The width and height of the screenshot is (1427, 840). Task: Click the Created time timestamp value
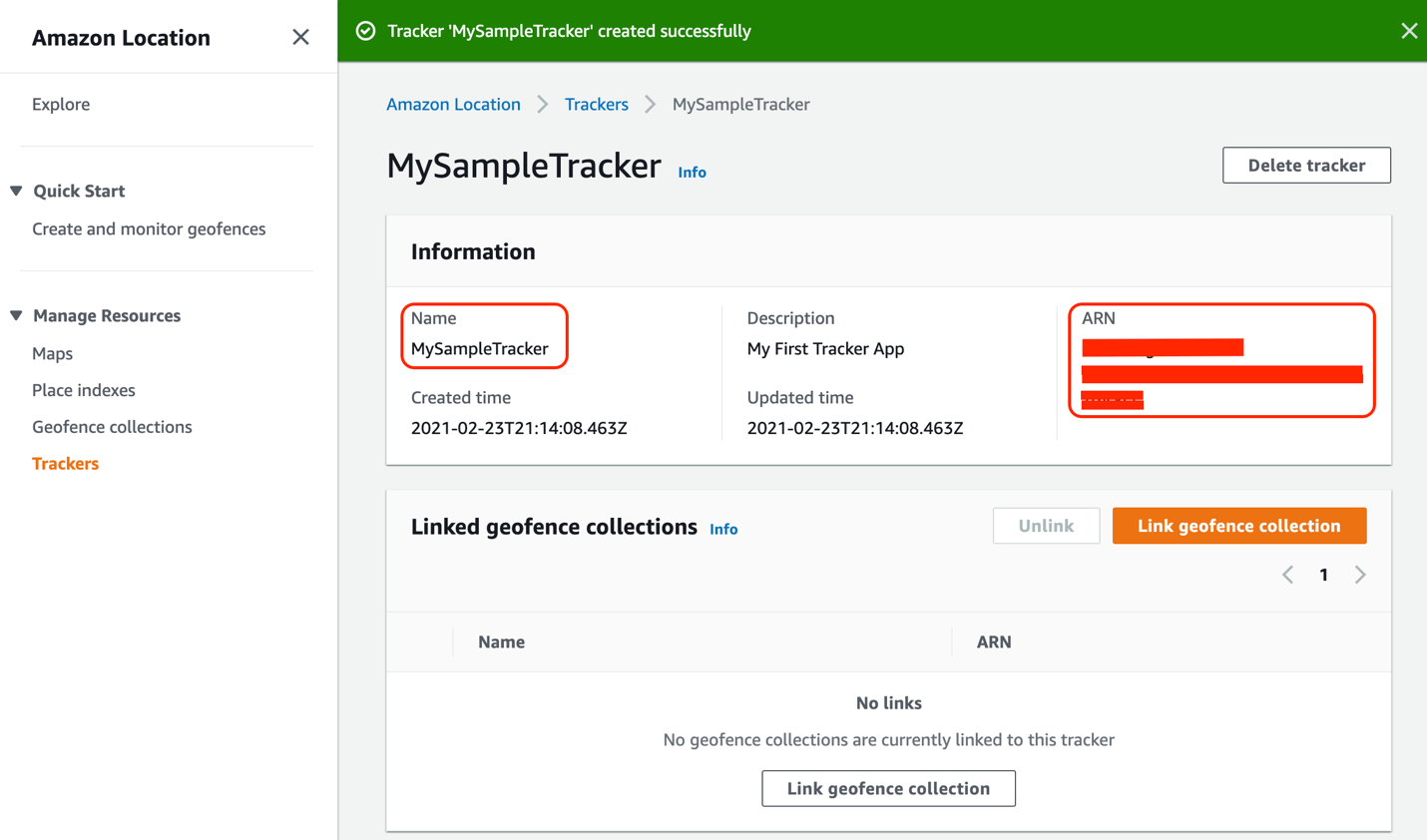[519, 428]
